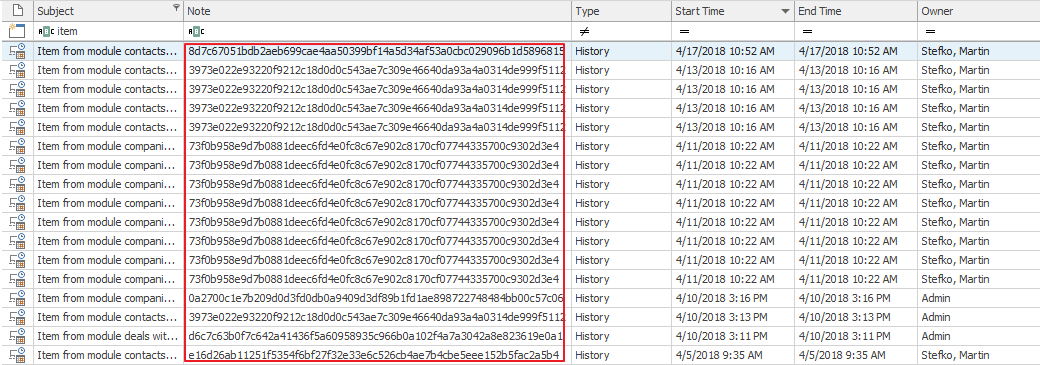Select Start Time cell 4/17/2018 10:52 AM
Viewport: 1040px width, 365px height.
[x=733, y=51]
